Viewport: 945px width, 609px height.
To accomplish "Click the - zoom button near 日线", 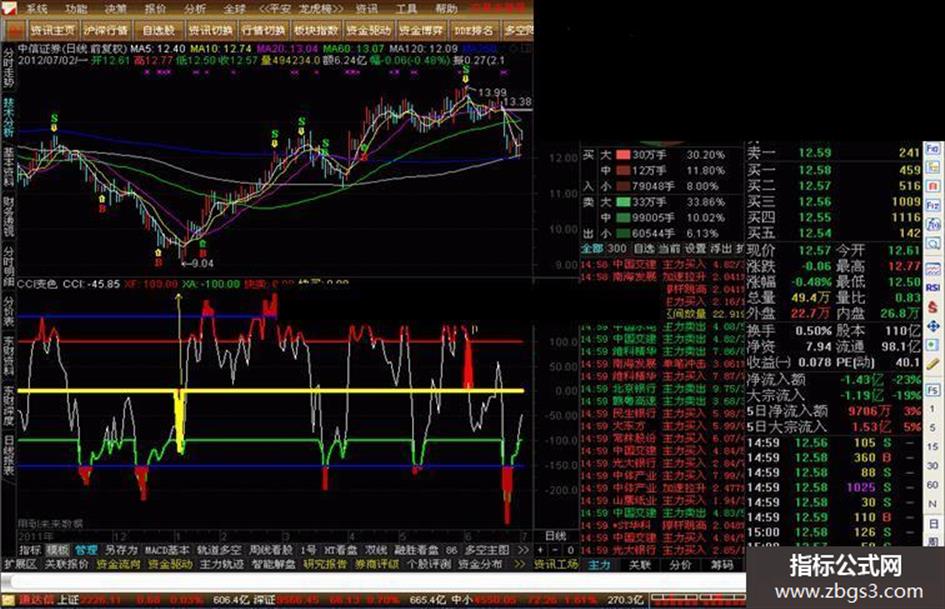I will (x=556, y=550).
